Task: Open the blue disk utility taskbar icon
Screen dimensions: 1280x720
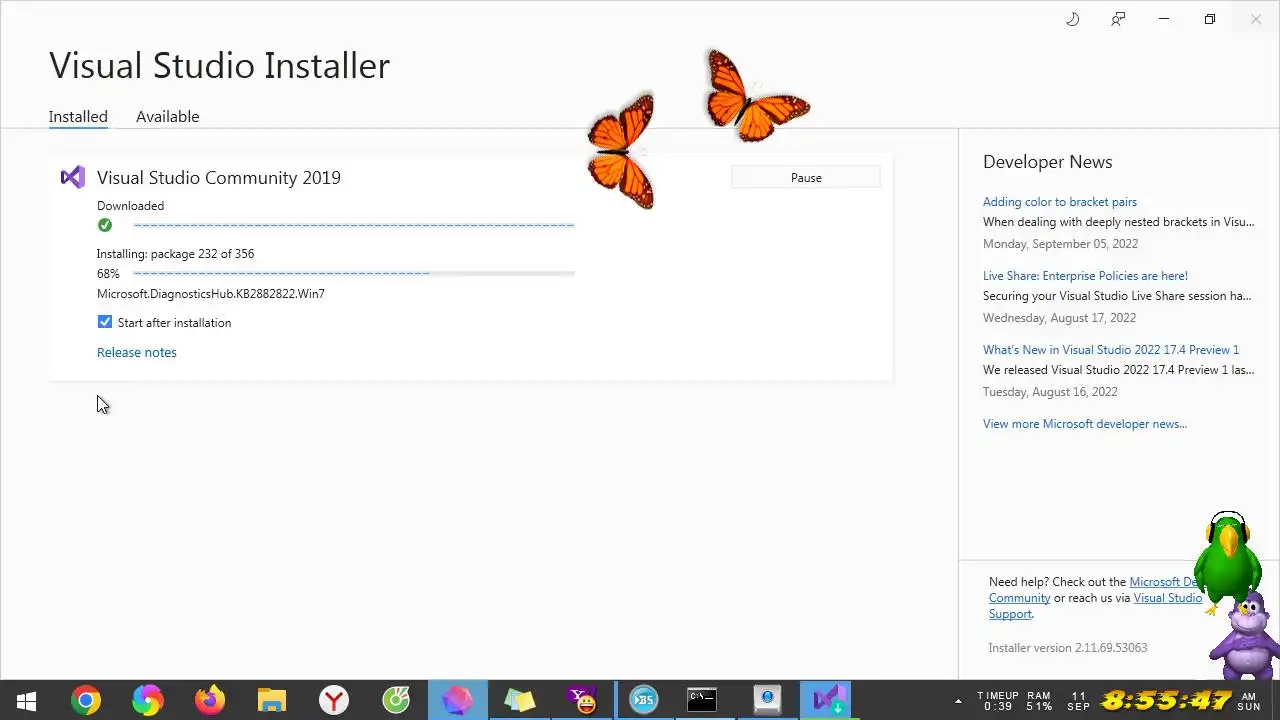Action: [x=767, y=700]
